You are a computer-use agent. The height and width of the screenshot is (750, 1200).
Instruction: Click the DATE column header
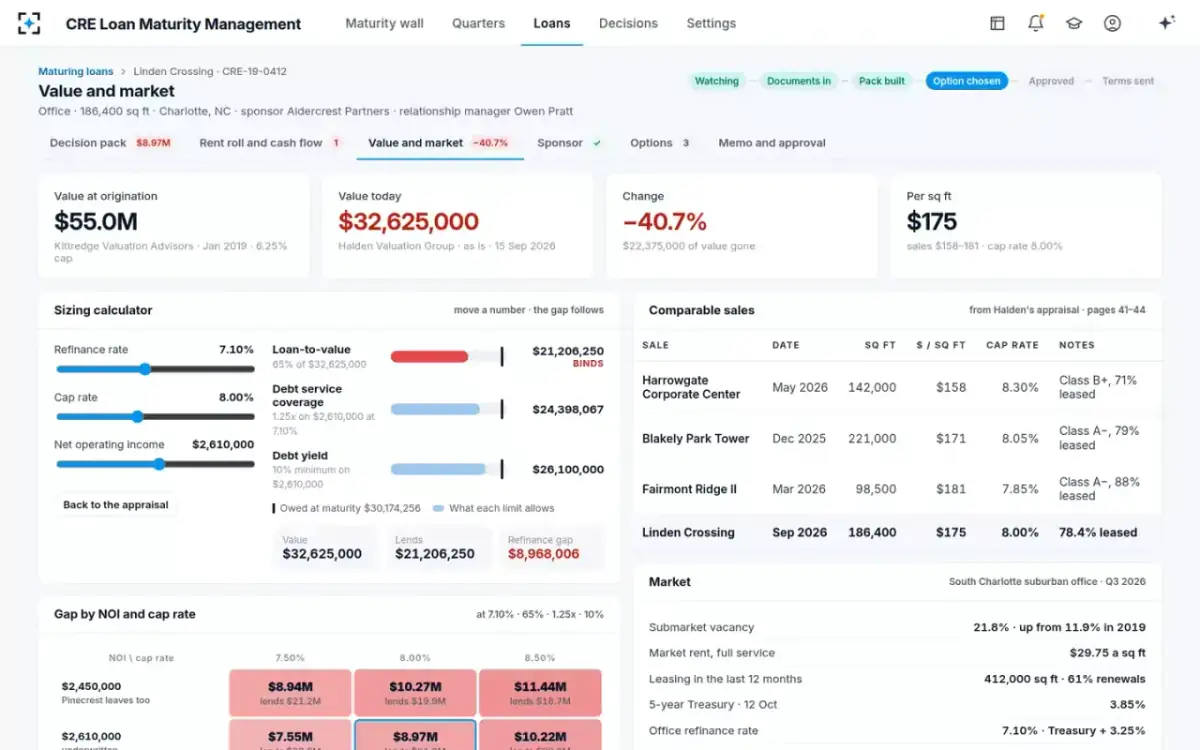pyautogui.click(x=786, y=345)
